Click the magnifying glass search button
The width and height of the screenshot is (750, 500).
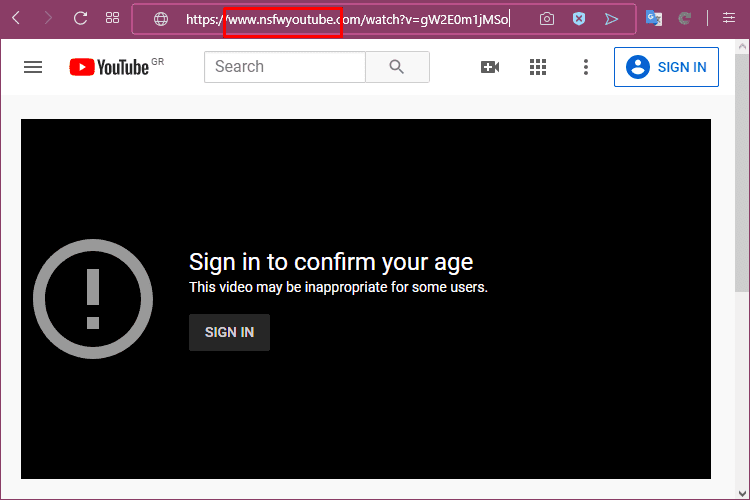point(397,67)
